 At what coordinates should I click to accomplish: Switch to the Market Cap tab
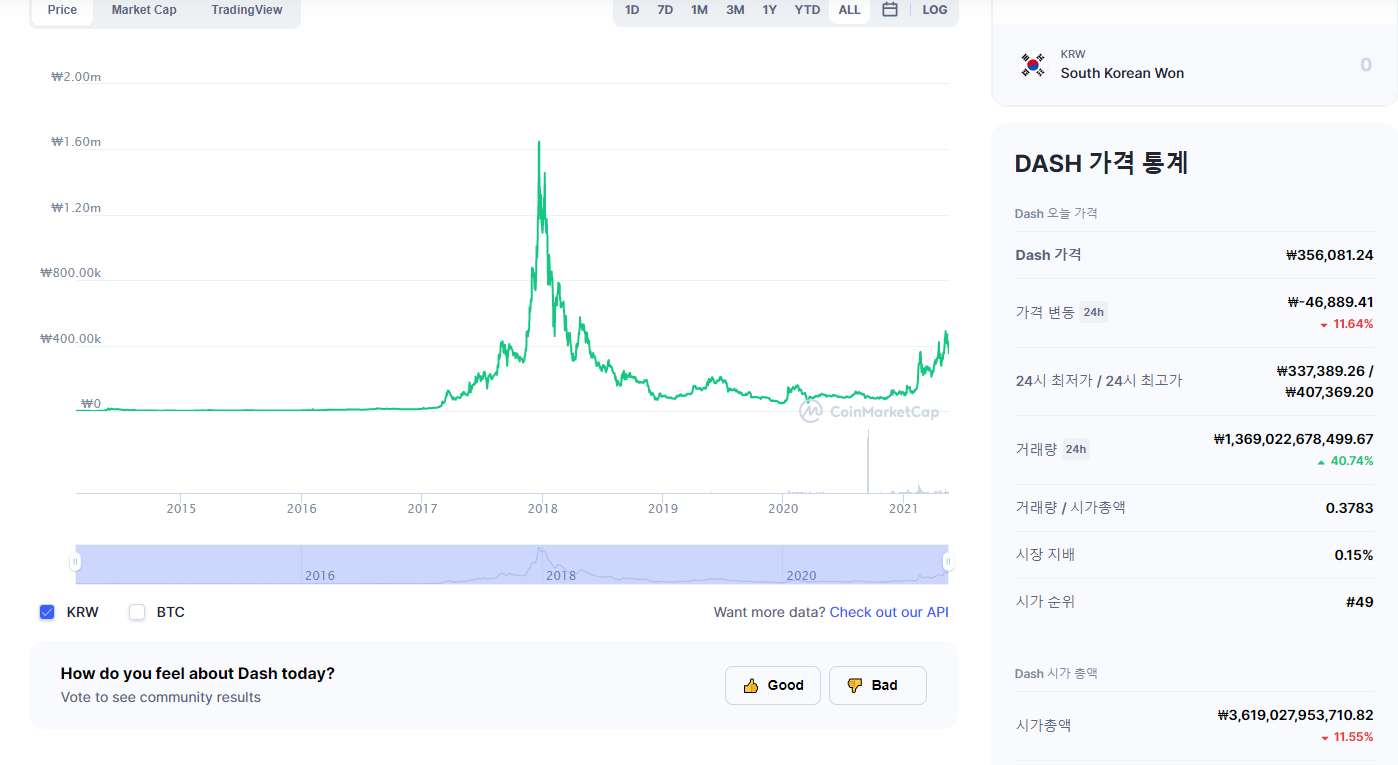[144, 10]
